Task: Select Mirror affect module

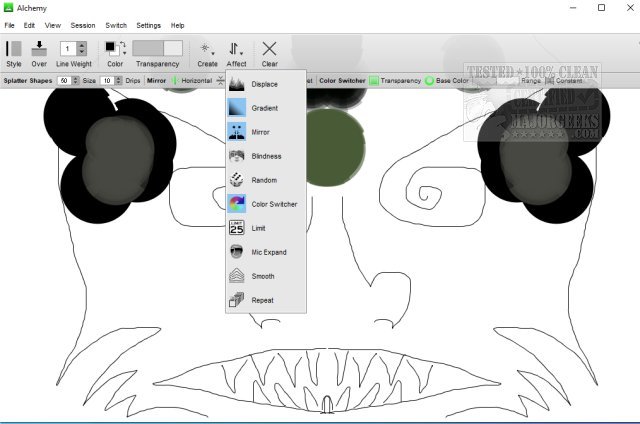Action: (x=266, y=132)
